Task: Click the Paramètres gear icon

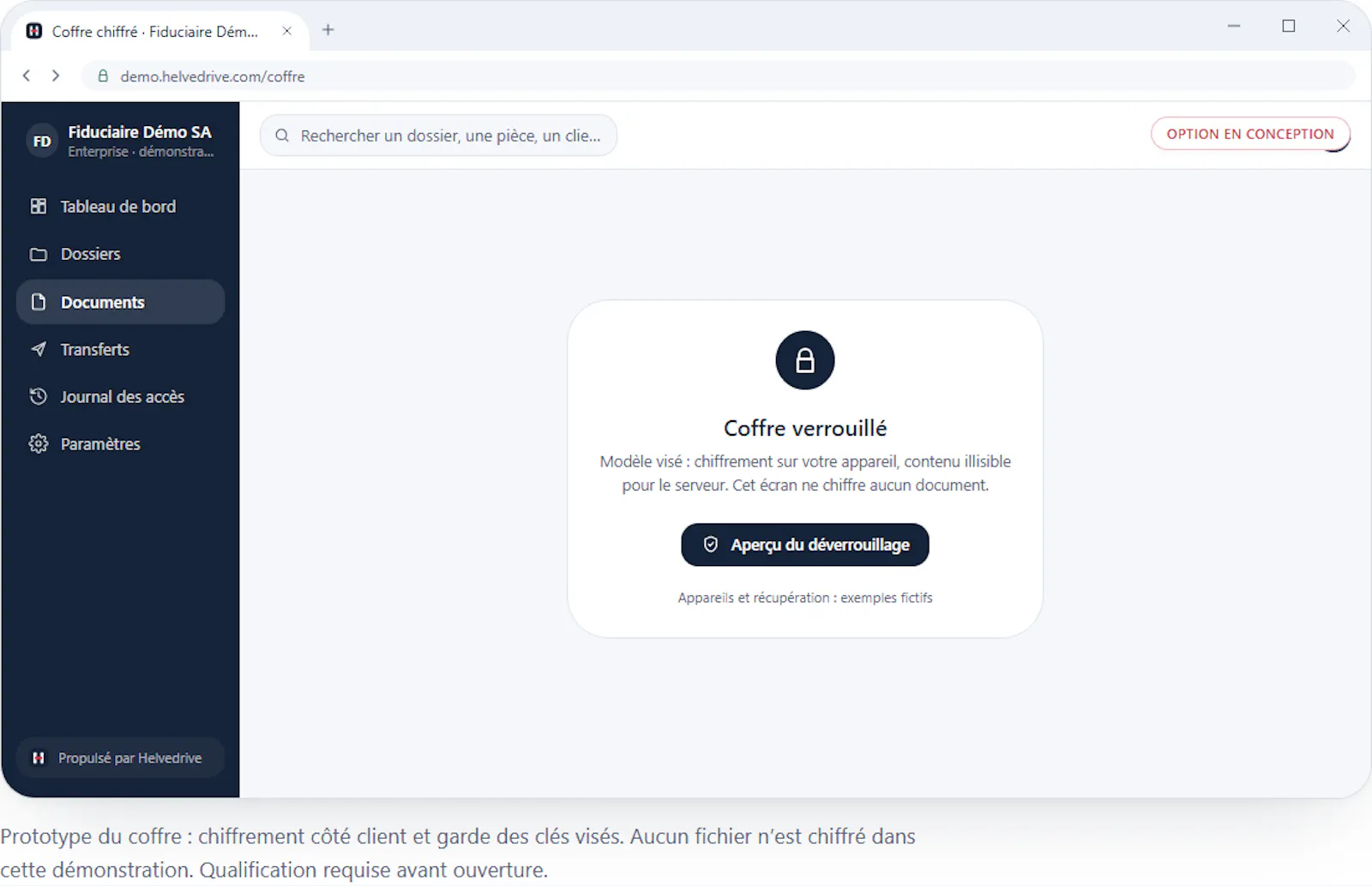Action: [39, 443]
